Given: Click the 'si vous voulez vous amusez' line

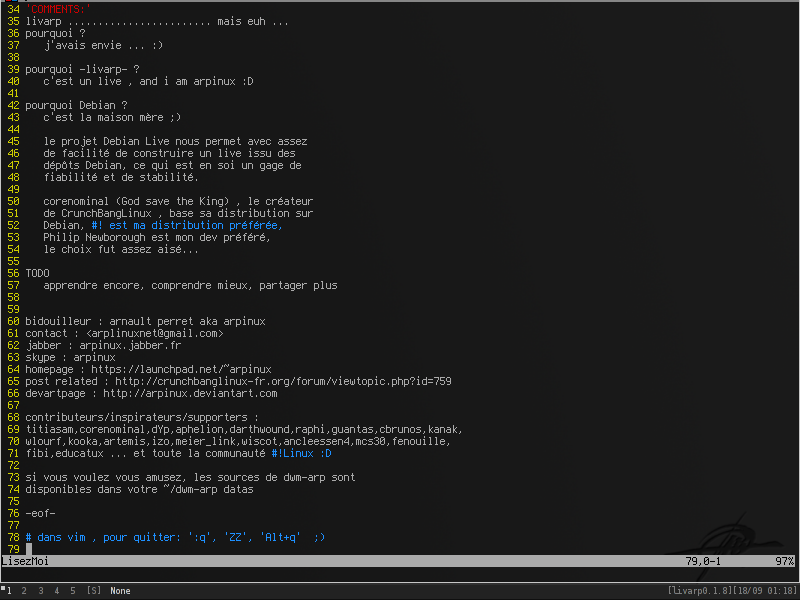Looking at the screenshot, I should tap(190, 478).
